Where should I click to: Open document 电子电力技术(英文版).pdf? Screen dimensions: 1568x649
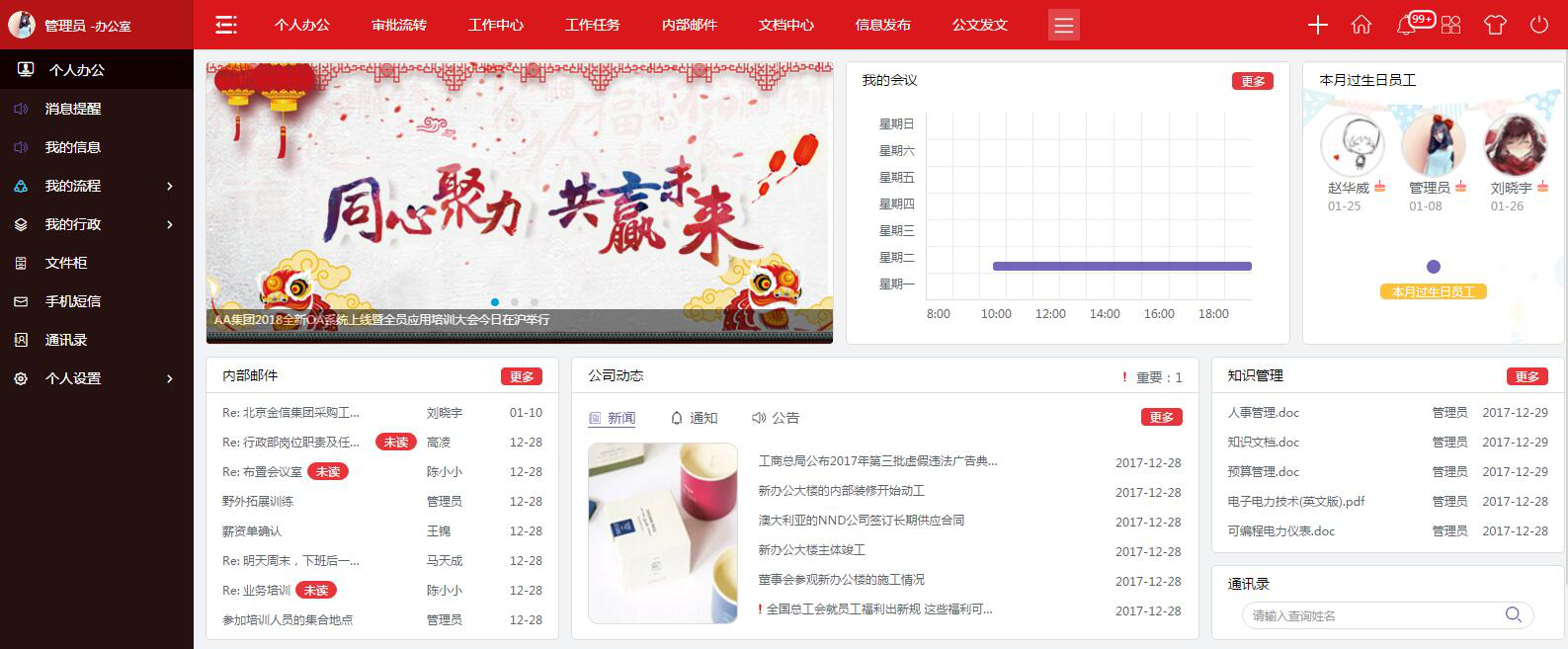[1296, 502]
